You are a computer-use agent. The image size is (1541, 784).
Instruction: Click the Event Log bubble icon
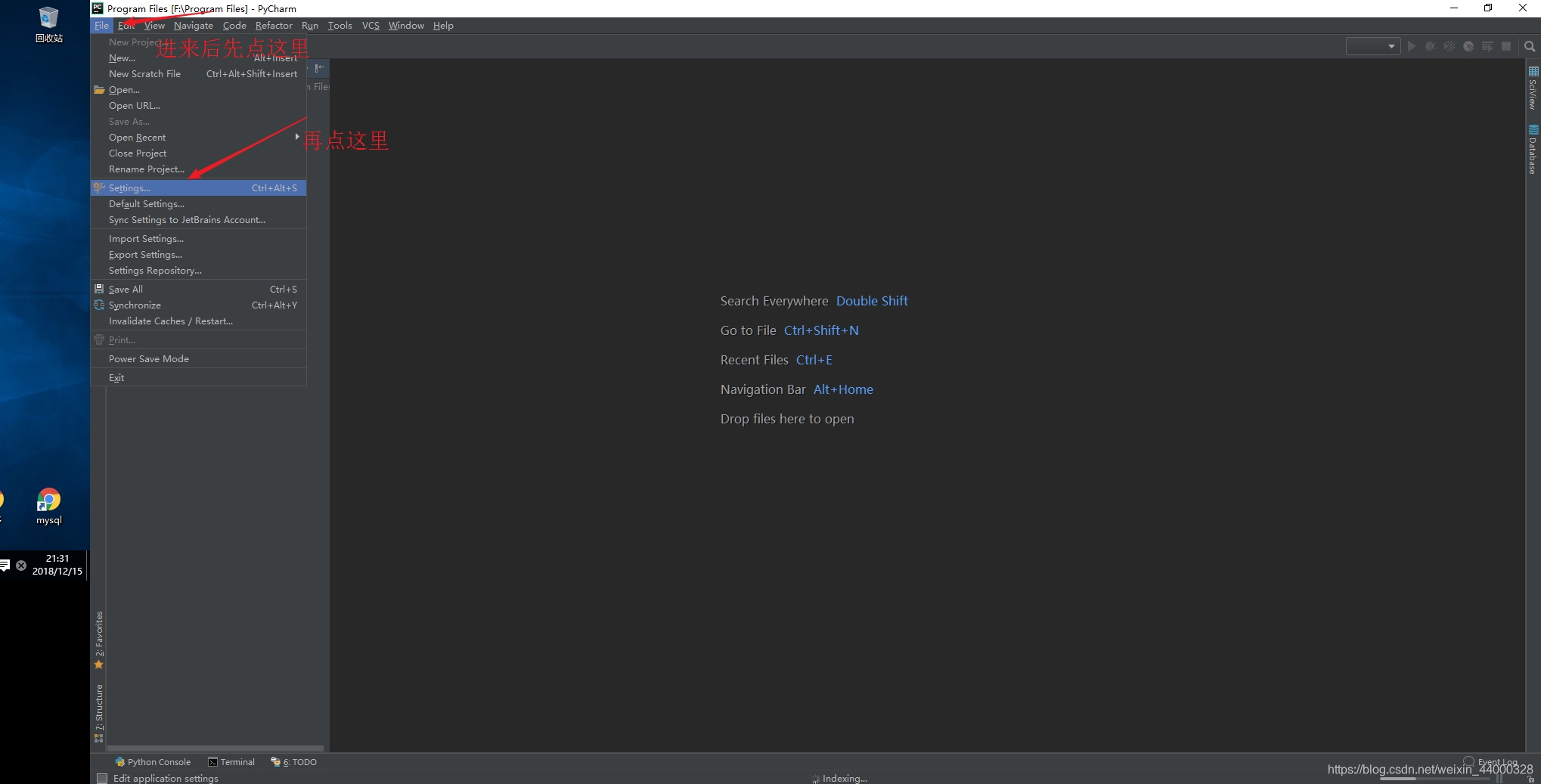tap(1468, 761)
